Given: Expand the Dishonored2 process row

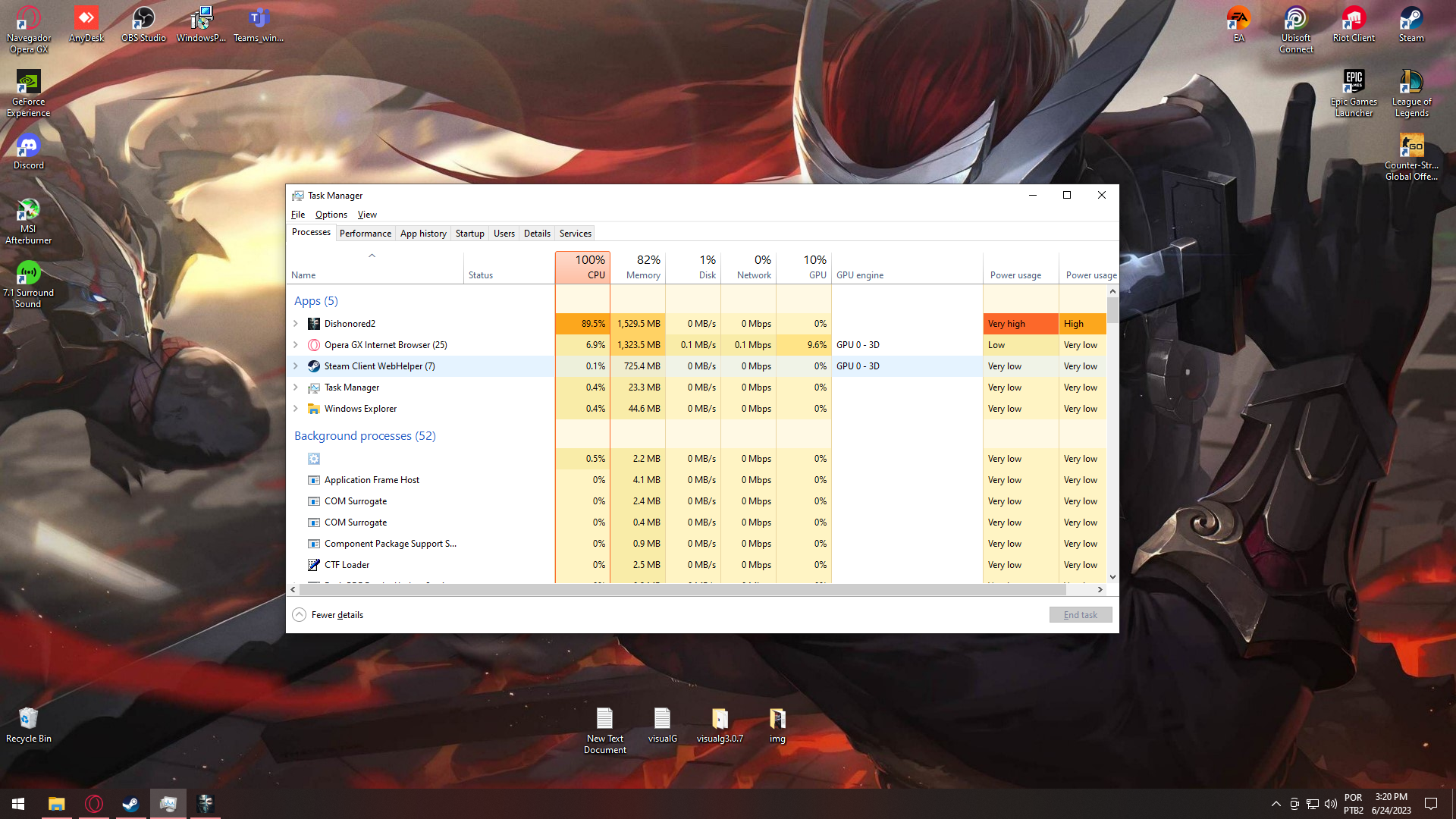Looking at the screenshot, I should coord(296,324).
